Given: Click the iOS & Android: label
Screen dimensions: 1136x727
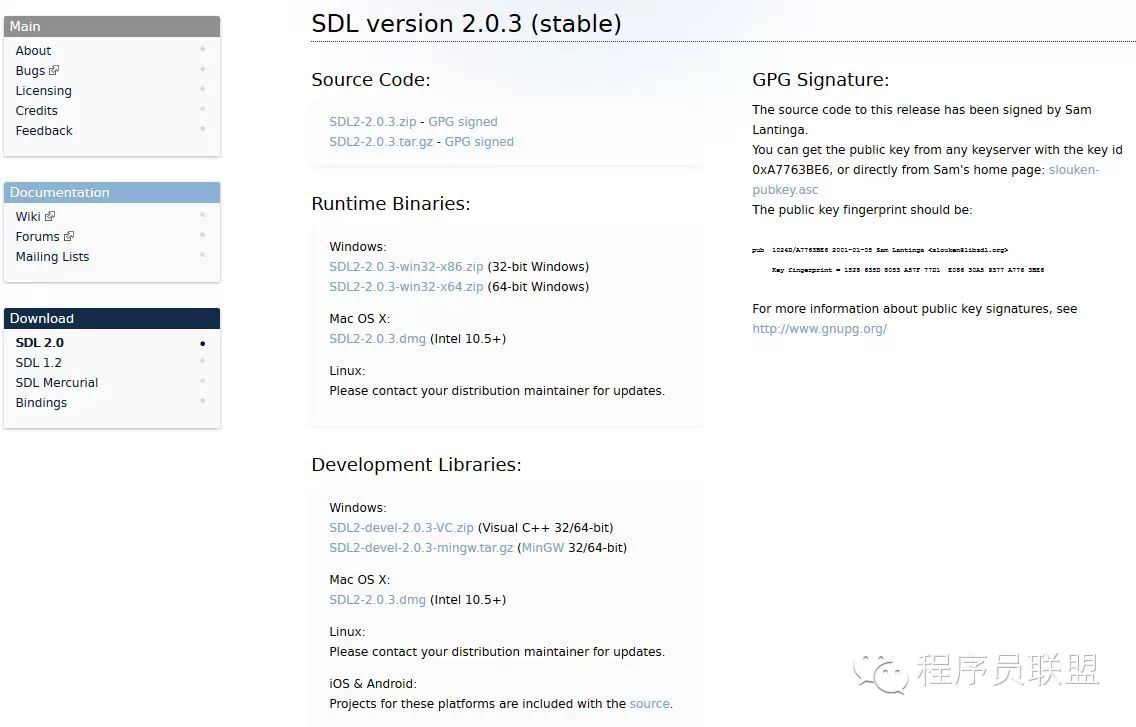Looking at the screenshot, I should click(373, 684).
